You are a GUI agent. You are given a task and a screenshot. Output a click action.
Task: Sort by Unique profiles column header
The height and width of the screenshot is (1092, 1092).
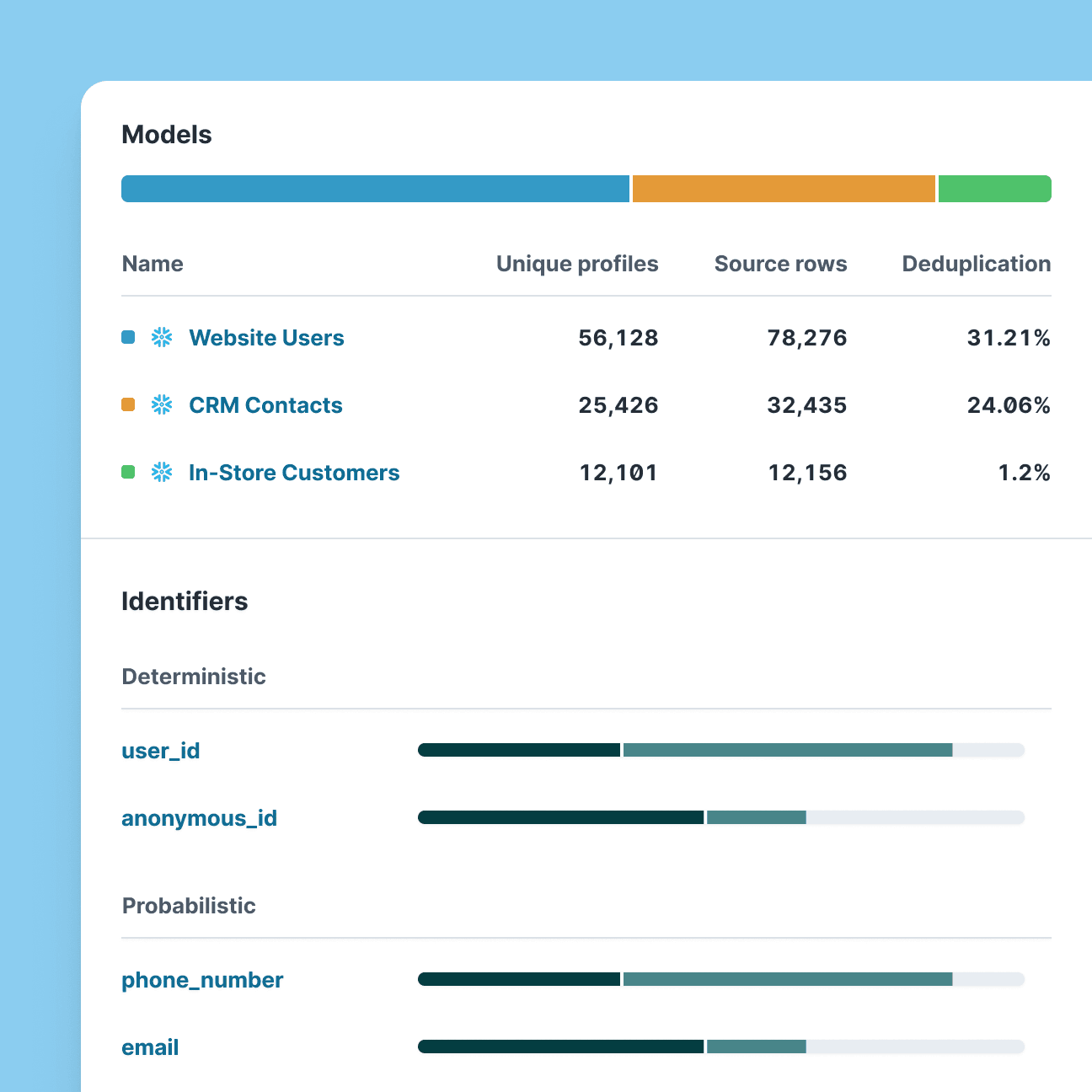(577, 264)
